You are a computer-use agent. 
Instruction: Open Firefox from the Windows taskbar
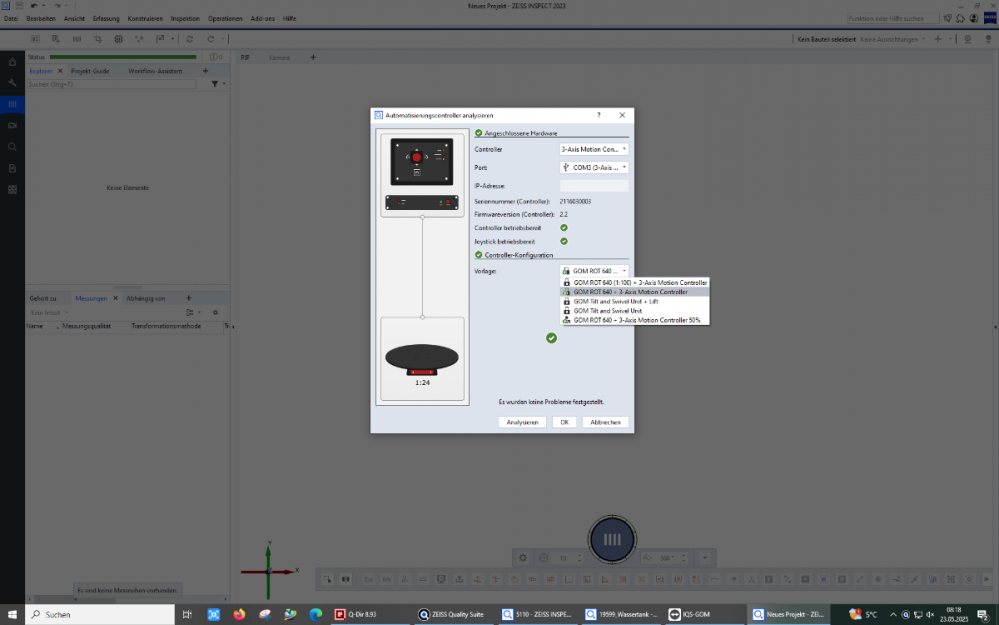[239, 614]
